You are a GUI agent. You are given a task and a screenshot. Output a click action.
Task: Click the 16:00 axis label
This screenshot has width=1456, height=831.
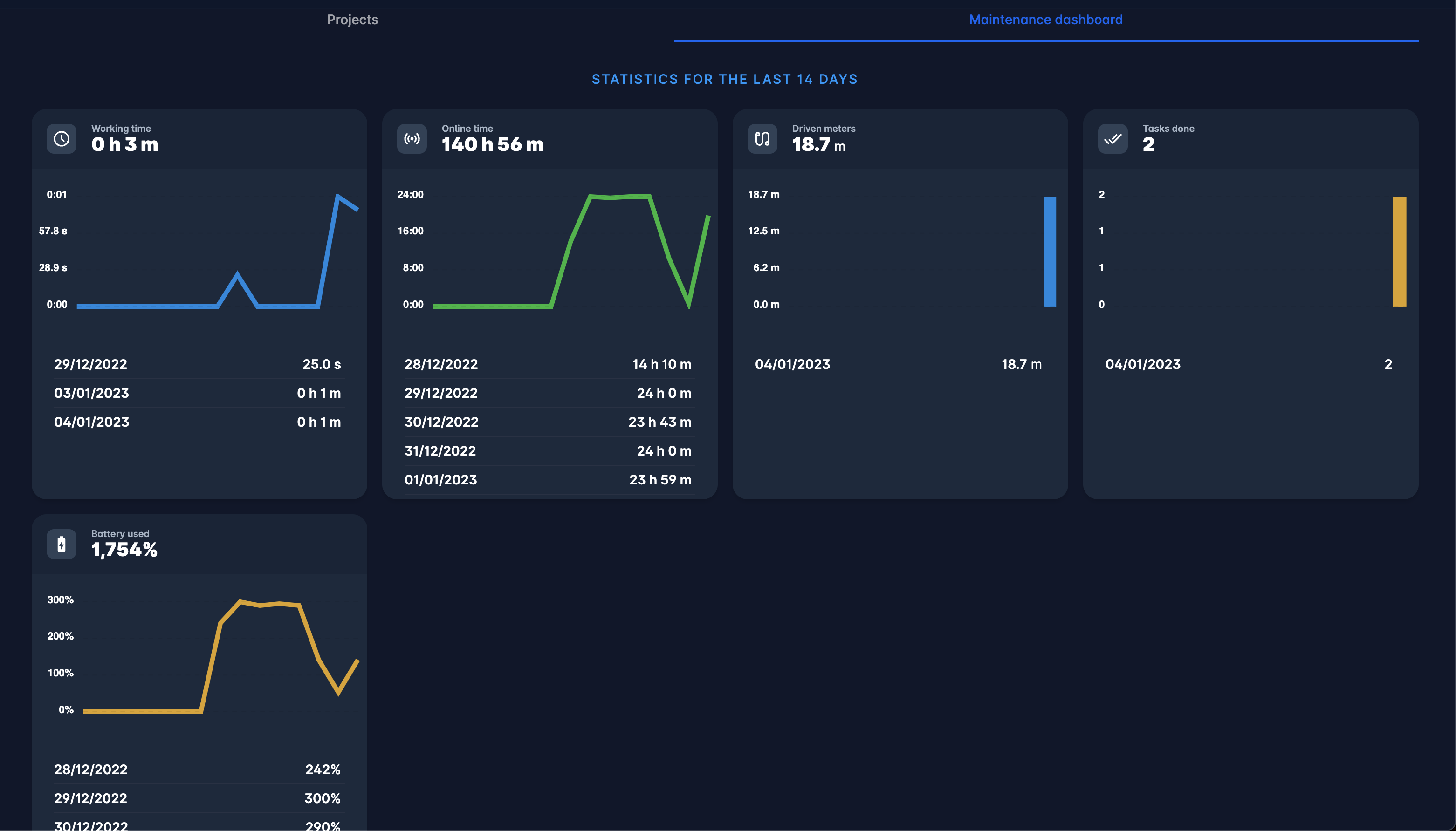click(411, 231)
